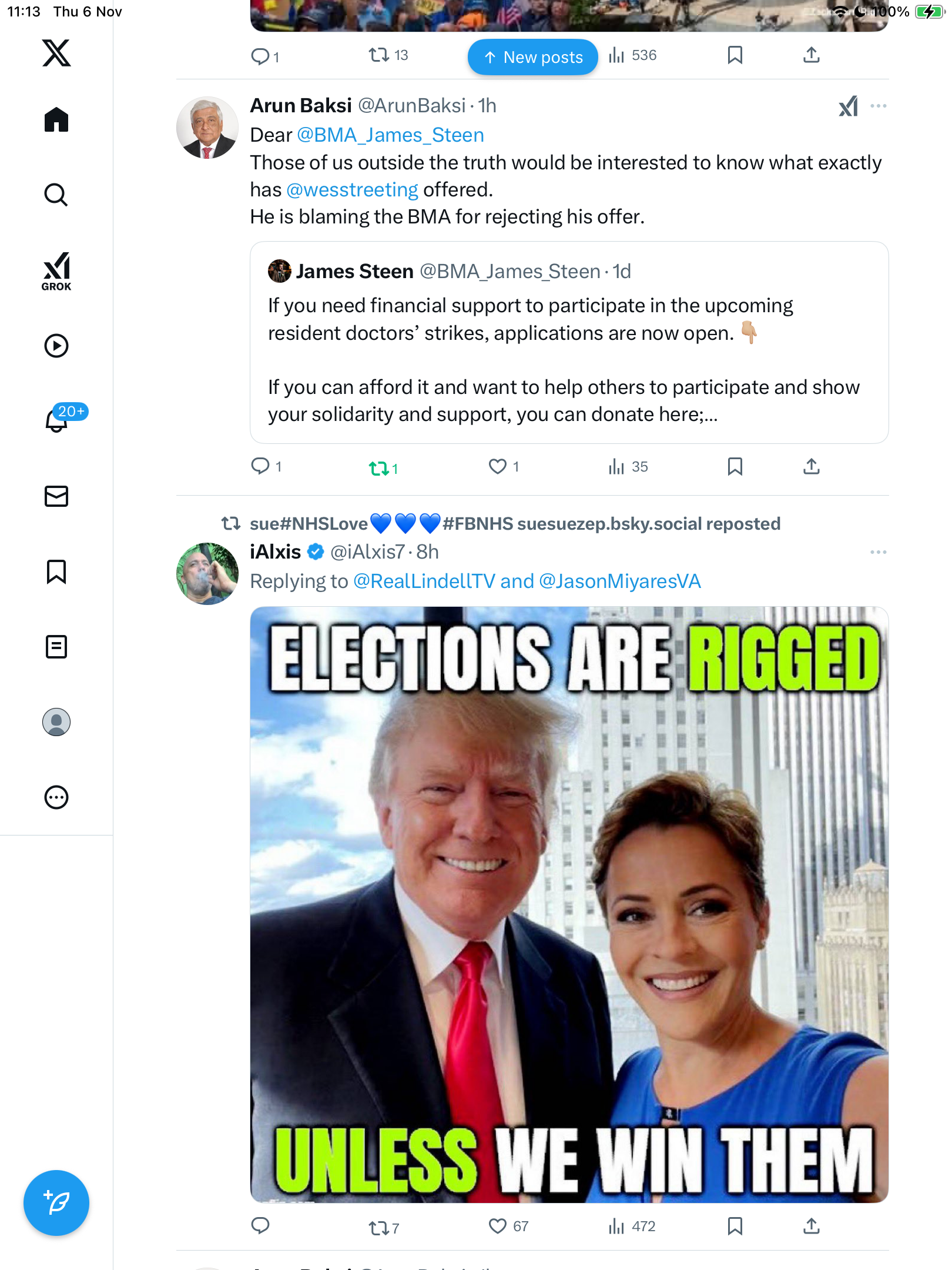
Task: Toggle like on Arun Baksi's post
Action: tap(498, 467)
